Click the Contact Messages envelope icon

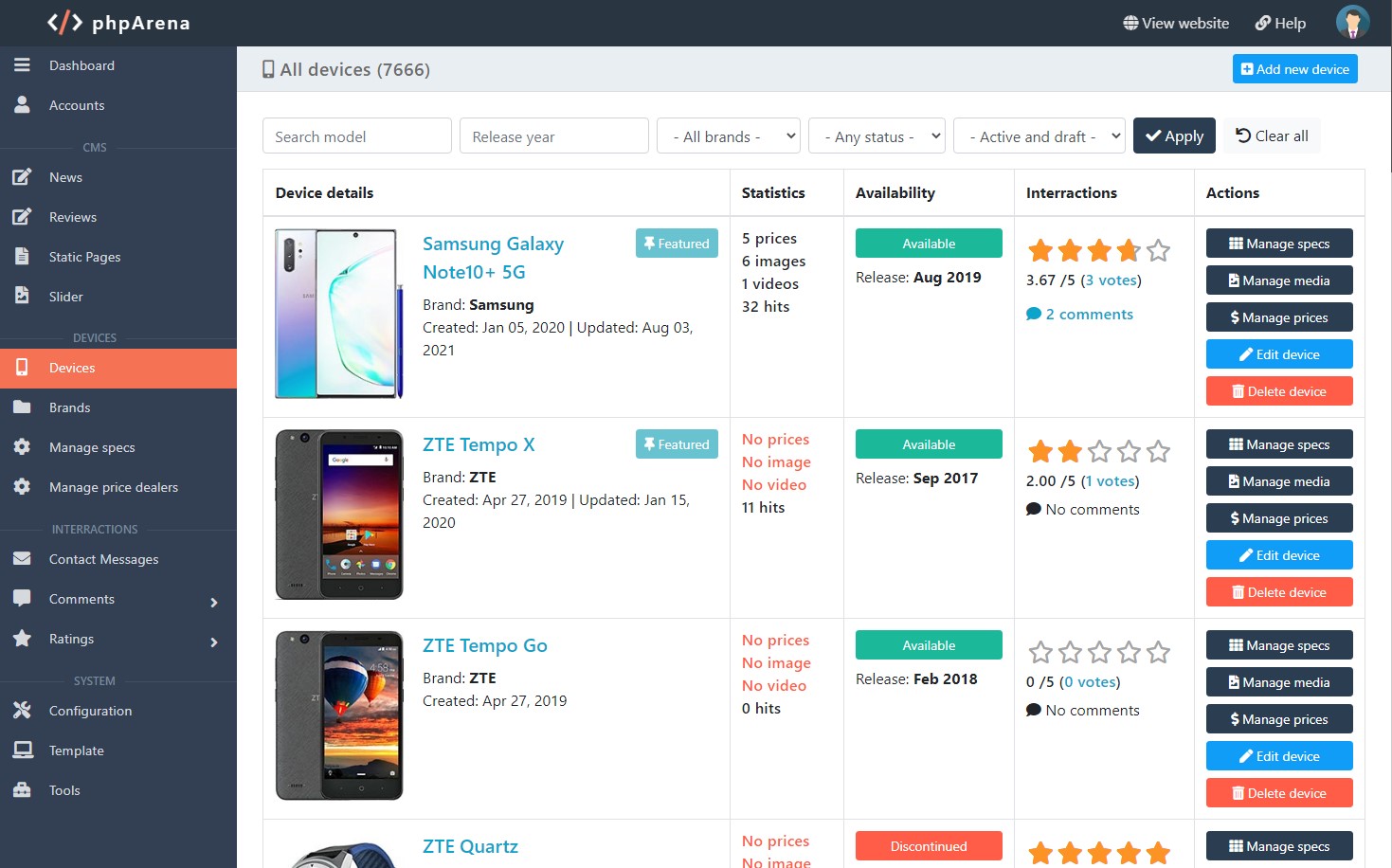[21, 559]
